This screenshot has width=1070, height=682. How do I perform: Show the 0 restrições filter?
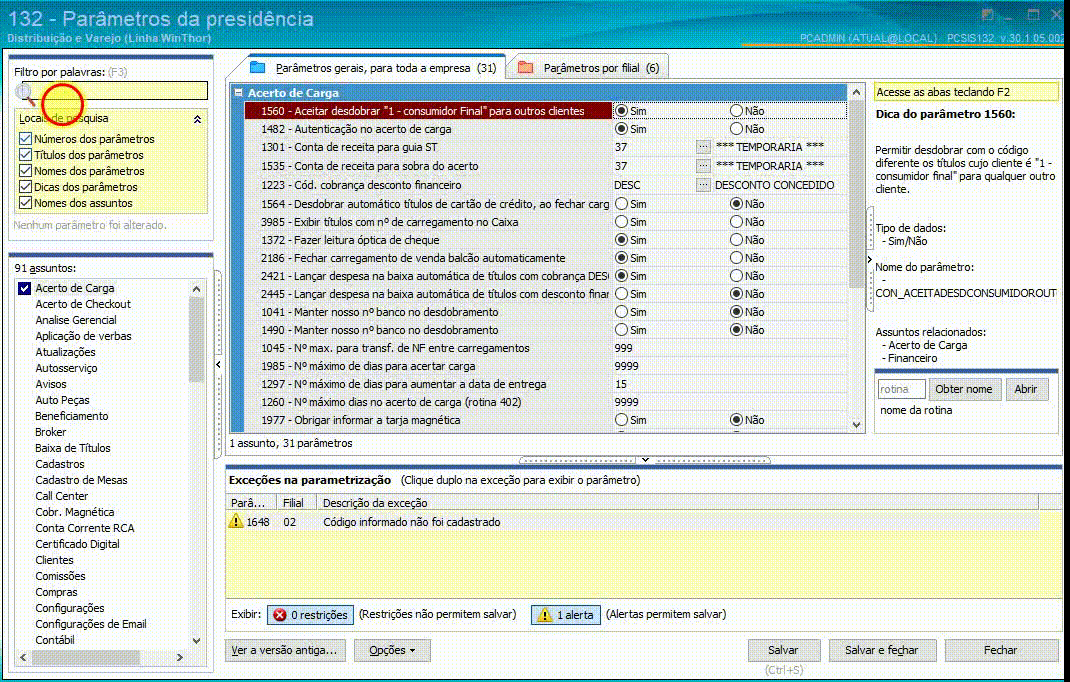[x=310, y=614]
